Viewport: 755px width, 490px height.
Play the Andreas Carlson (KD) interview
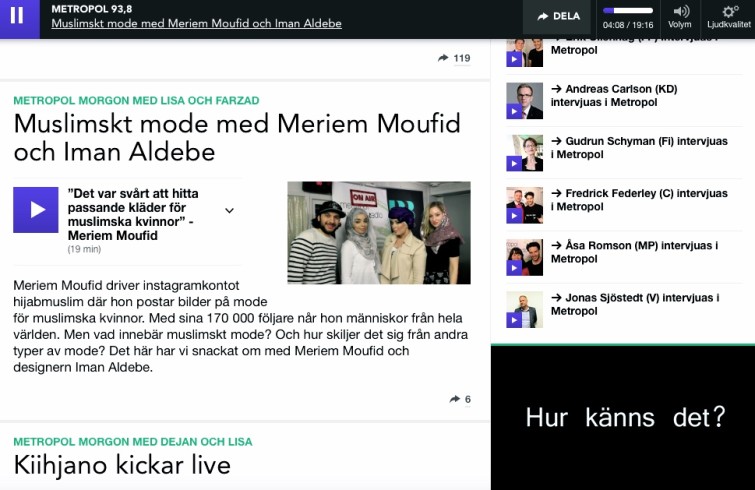[x=514, y=112]
